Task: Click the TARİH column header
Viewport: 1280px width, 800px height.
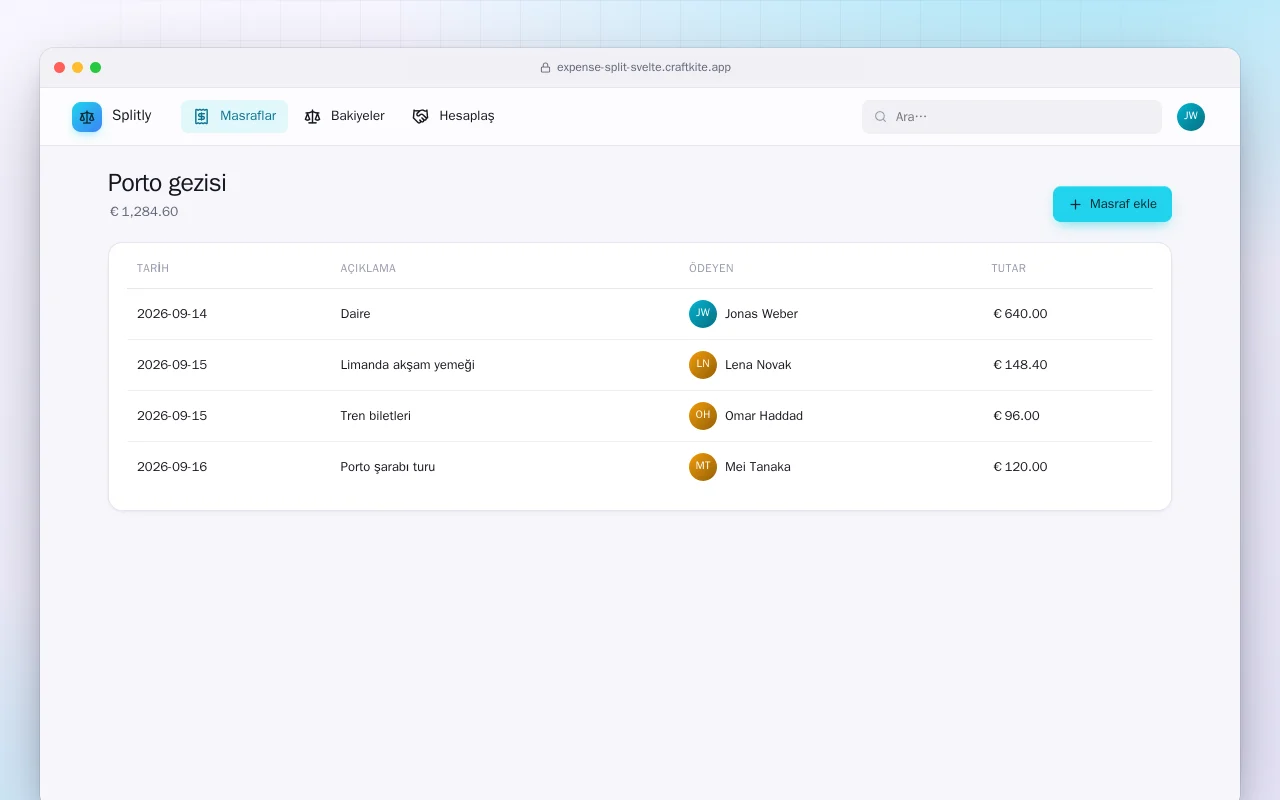Action: click(153, 269)
